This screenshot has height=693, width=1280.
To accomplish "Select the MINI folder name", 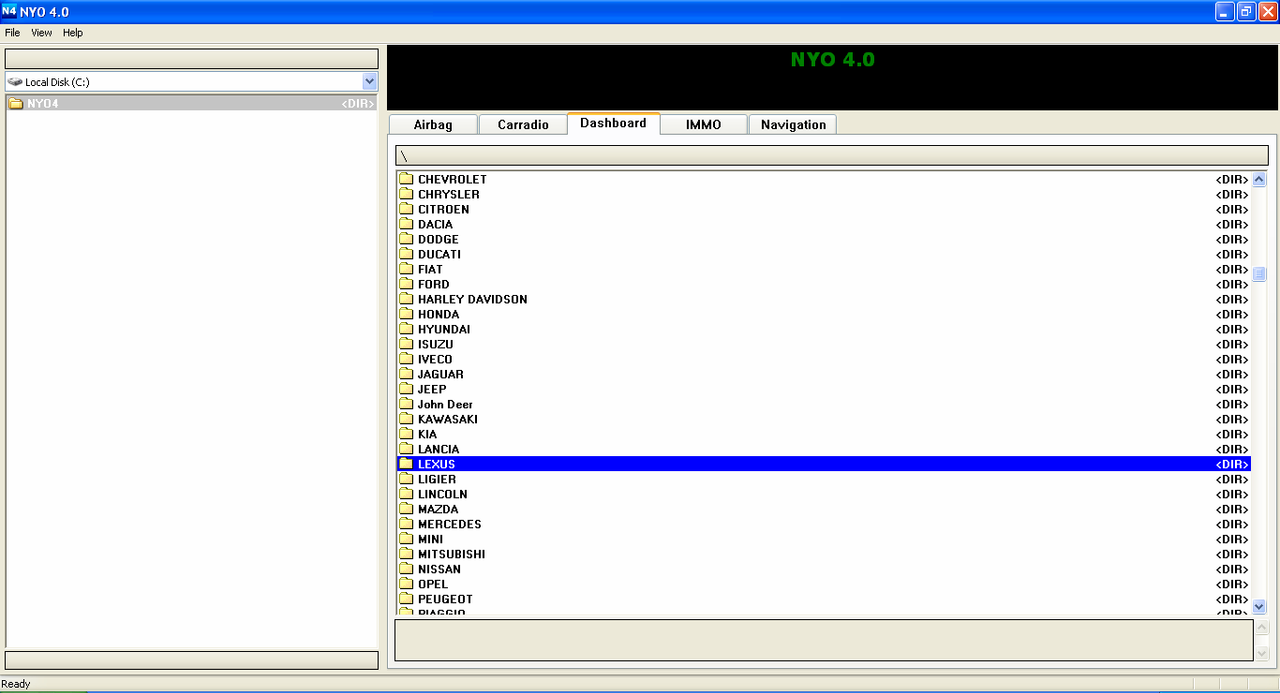I will pos(431,539).
